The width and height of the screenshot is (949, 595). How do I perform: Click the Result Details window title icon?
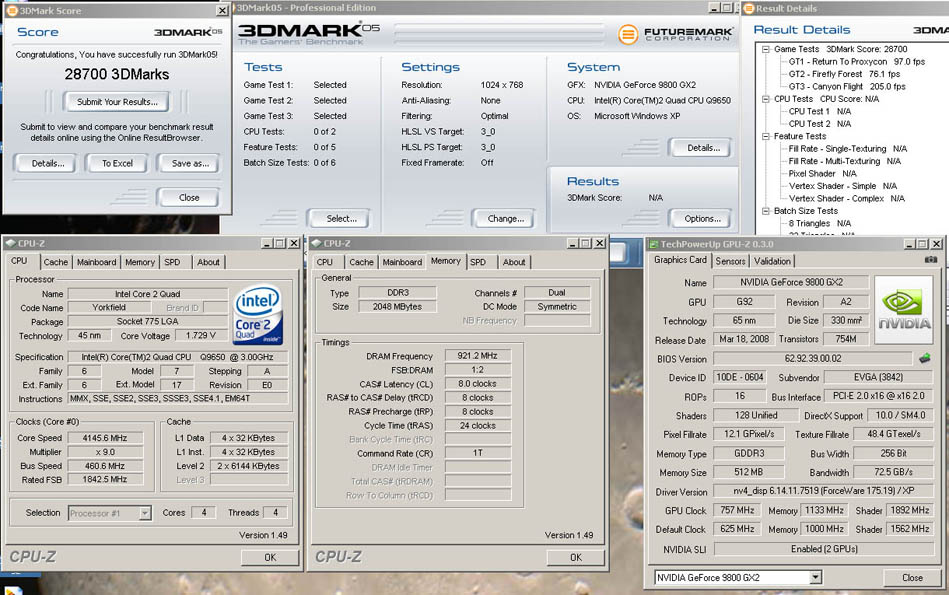(749, 8)
